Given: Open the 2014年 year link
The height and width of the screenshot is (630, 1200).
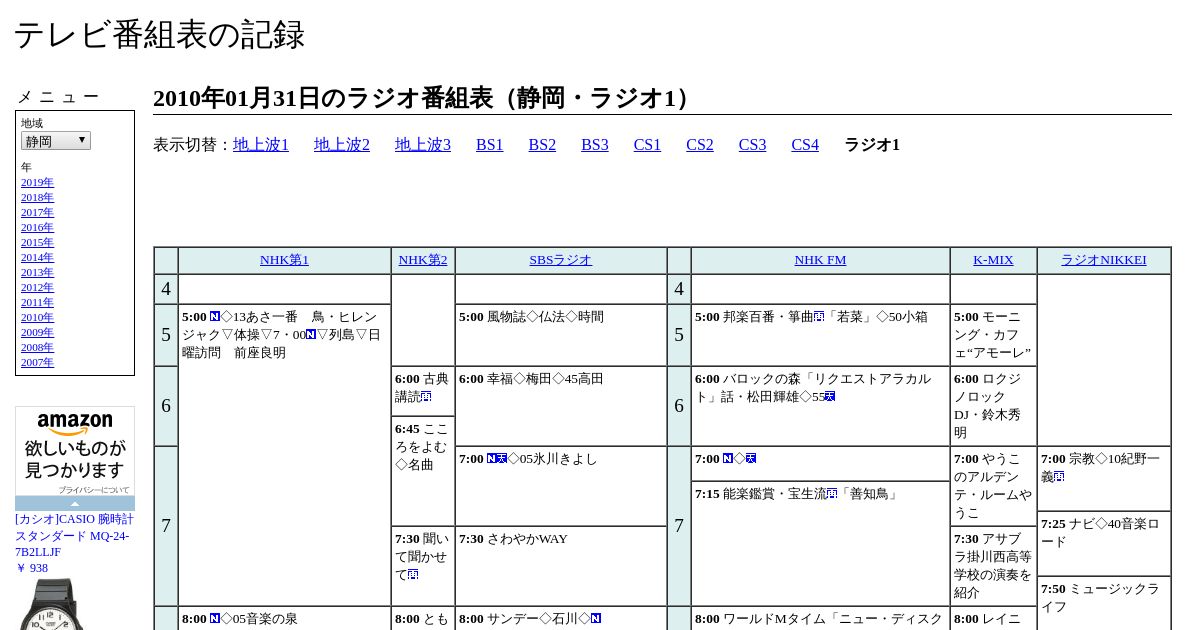Looking at the screenshot, I should pyautogui.click(x=37, y=257).
